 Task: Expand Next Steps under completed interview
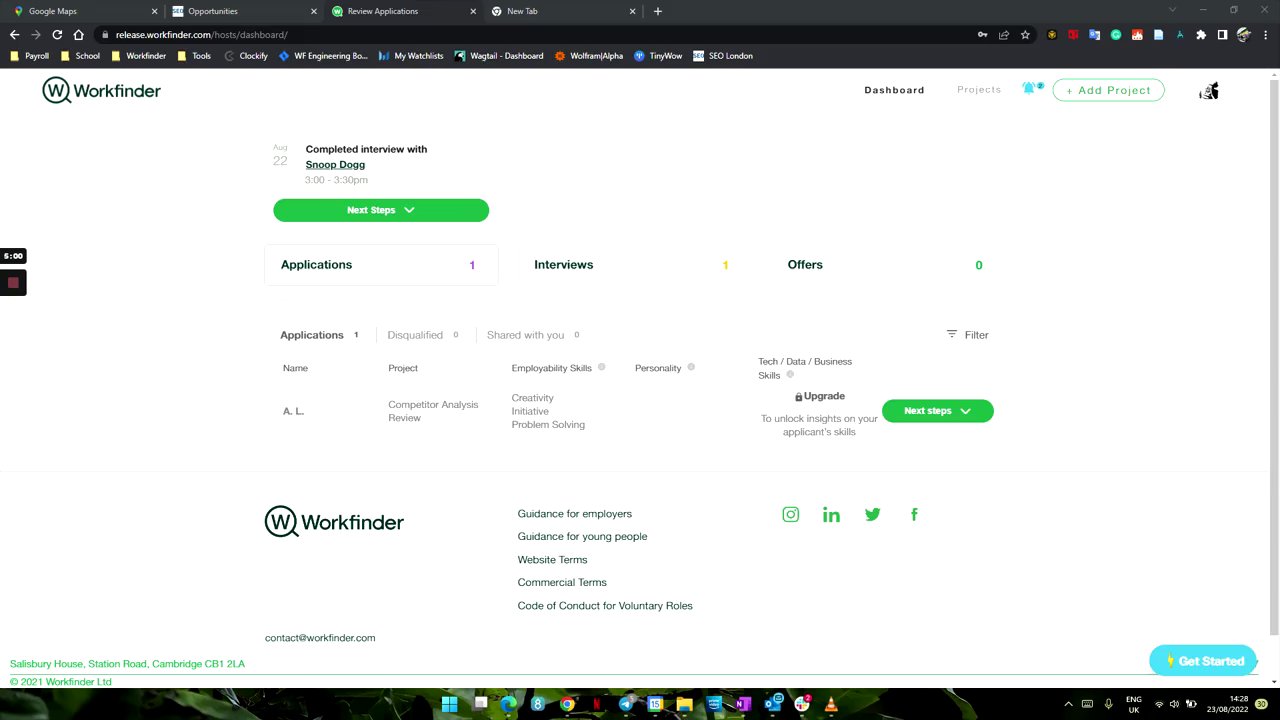[381, 210]
